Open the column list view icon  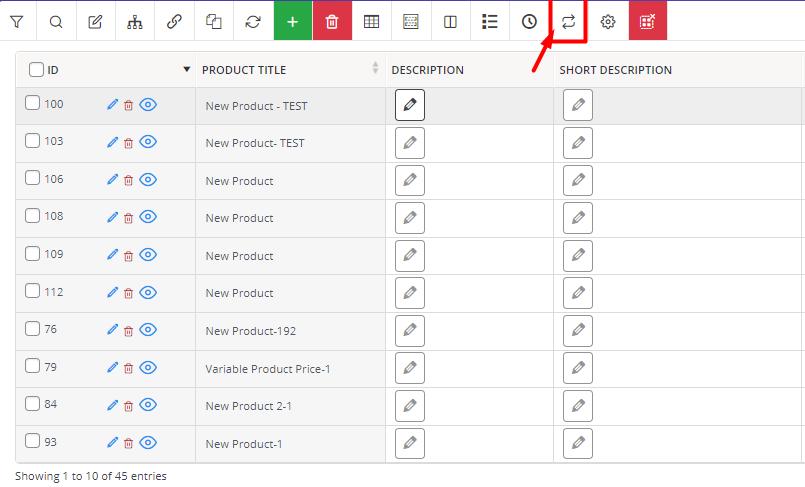coord(490,22)
